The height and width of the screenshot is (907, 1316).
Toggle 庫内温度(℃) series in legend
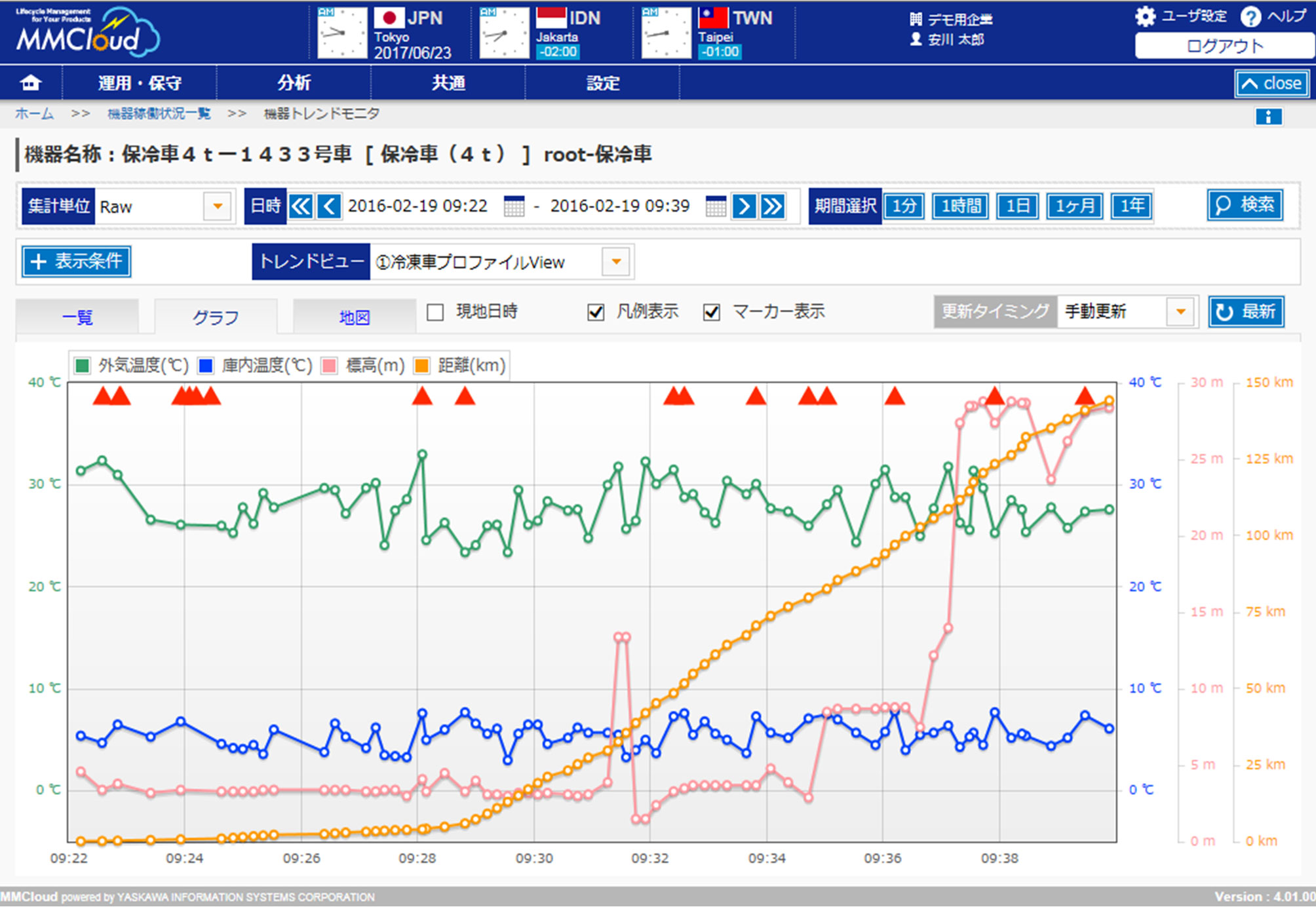point(255,366)
